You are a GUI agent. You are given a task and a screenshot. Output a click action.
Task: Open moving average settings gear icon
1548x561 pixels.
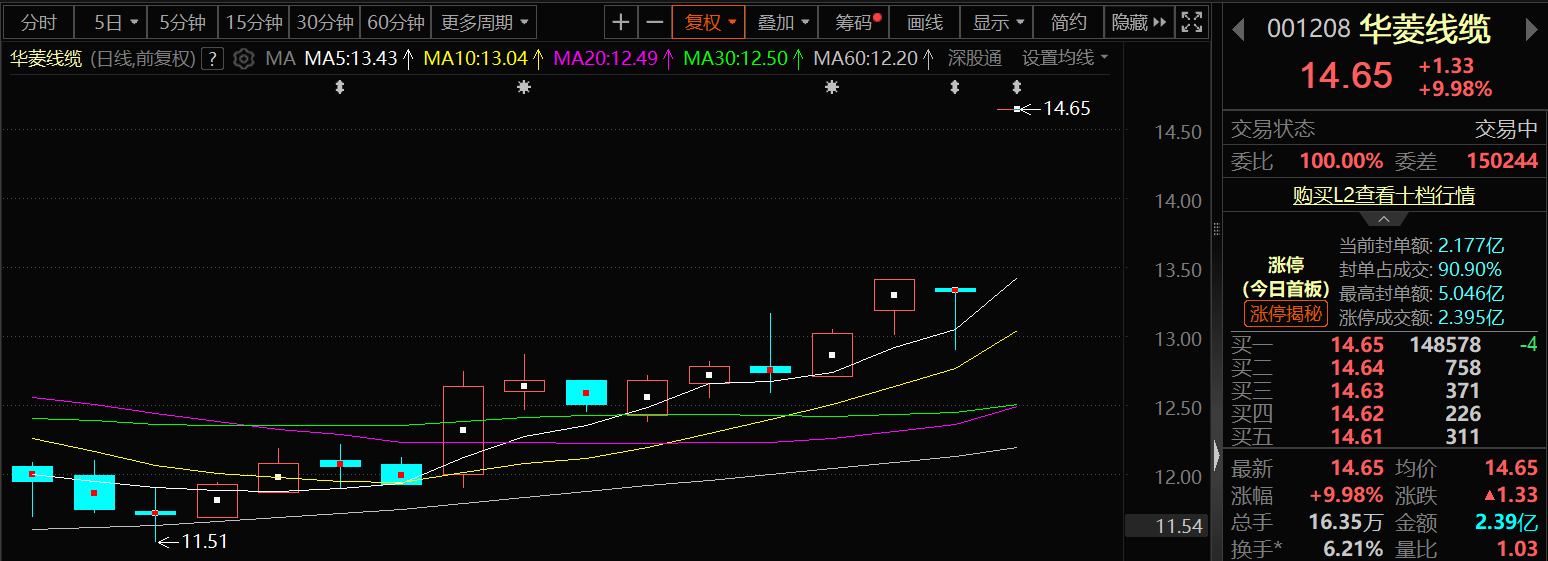[243, 59]
